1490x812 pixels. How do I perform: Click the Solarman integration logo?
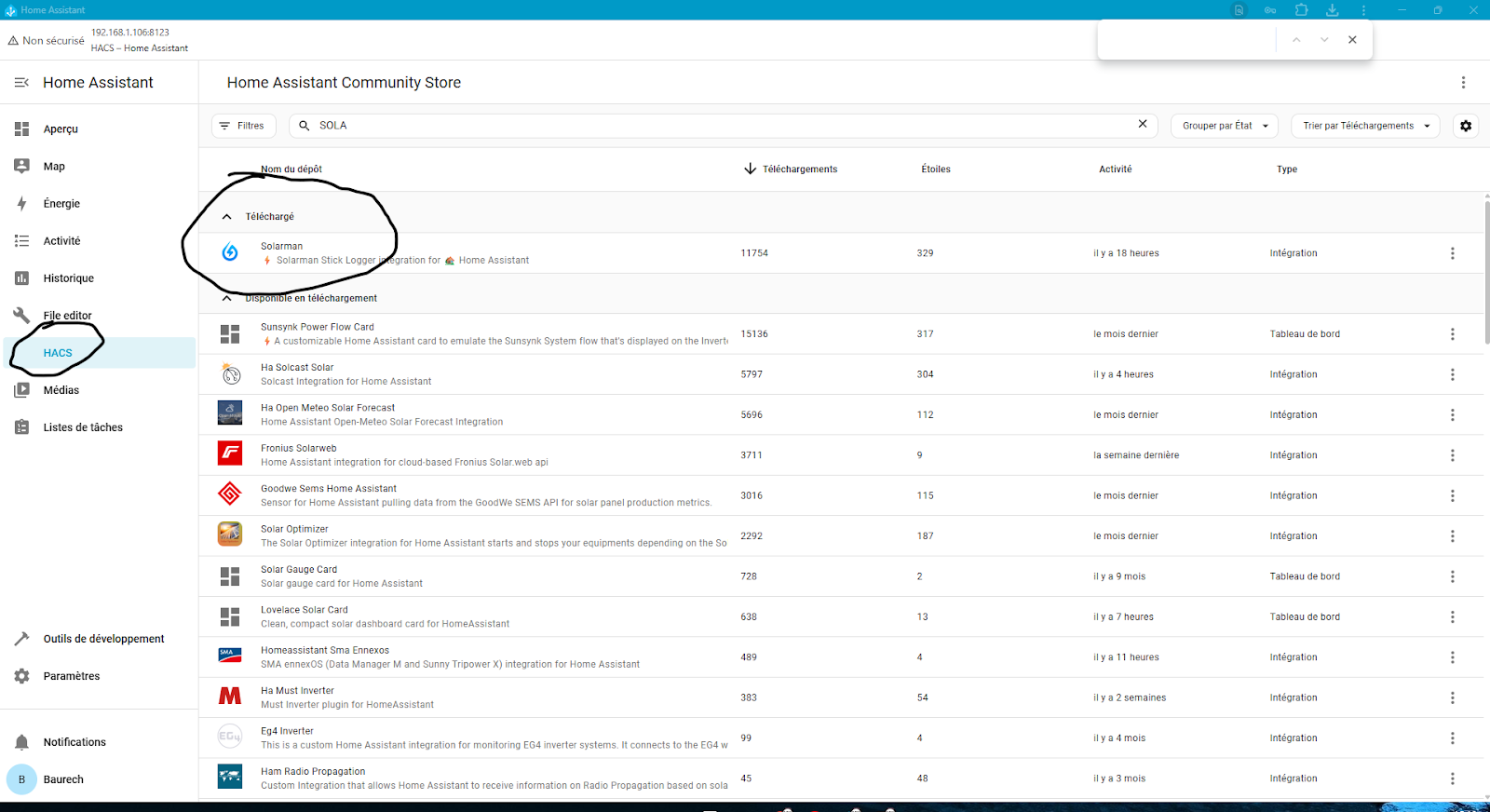coord(230,252)
